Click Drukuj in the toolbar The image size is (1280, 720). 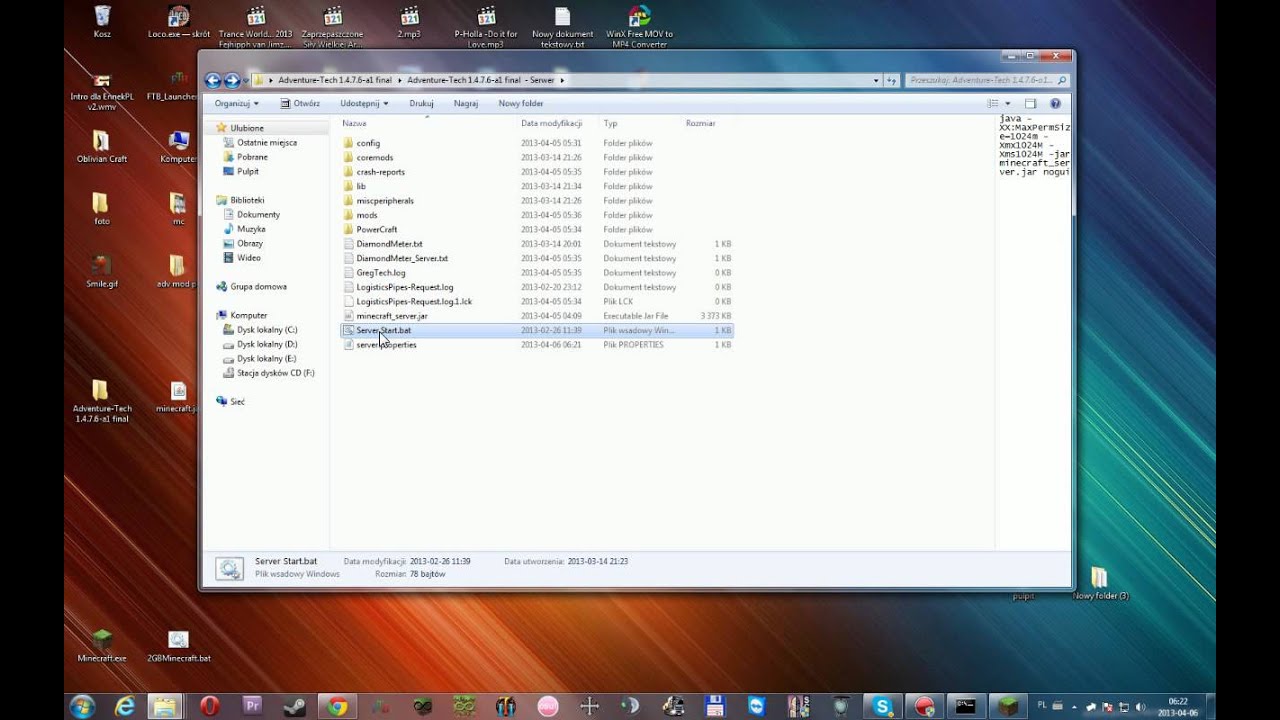point(421,103)
